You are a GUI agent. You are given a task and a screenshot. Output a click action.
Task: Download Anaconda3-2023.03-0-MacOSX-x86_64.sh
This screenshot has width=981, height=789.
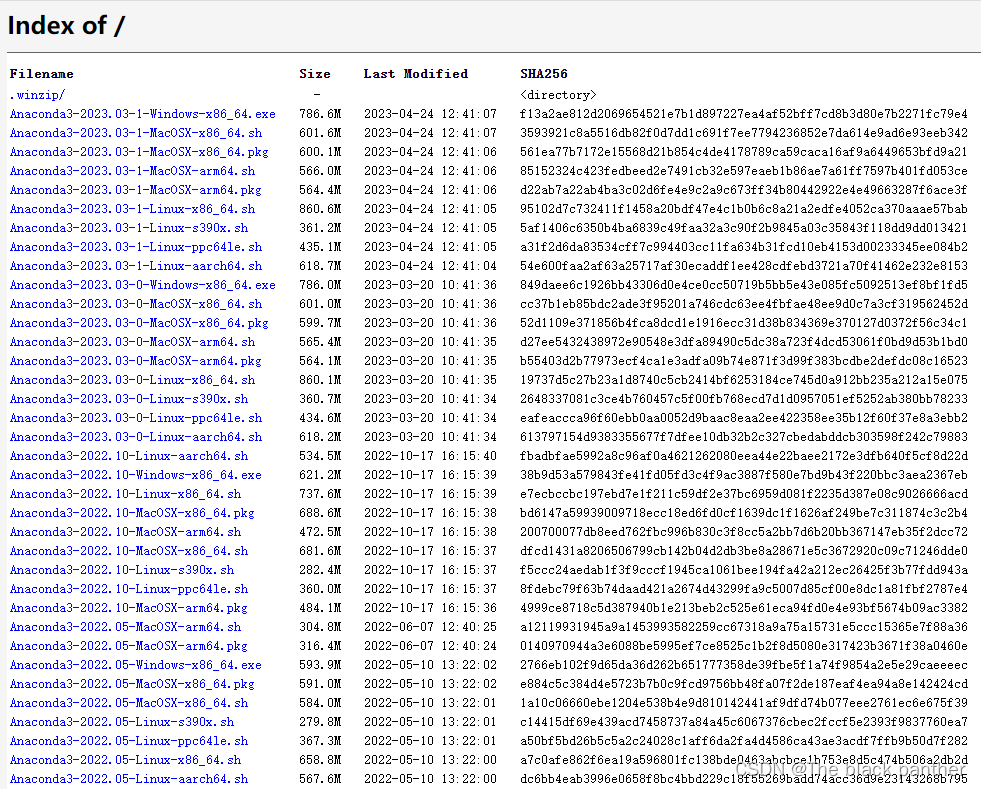coord(136,304)
